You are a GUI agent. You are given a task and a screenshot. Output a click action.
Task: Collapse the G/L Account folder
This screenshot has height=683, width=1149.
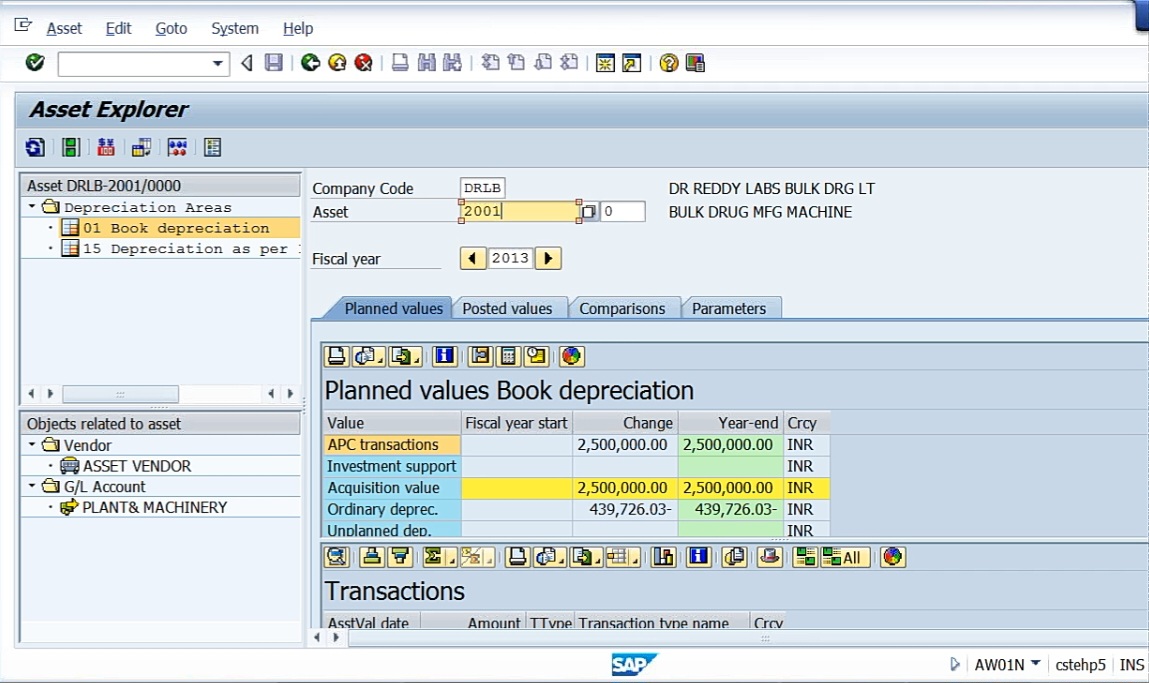click(32, 486)
